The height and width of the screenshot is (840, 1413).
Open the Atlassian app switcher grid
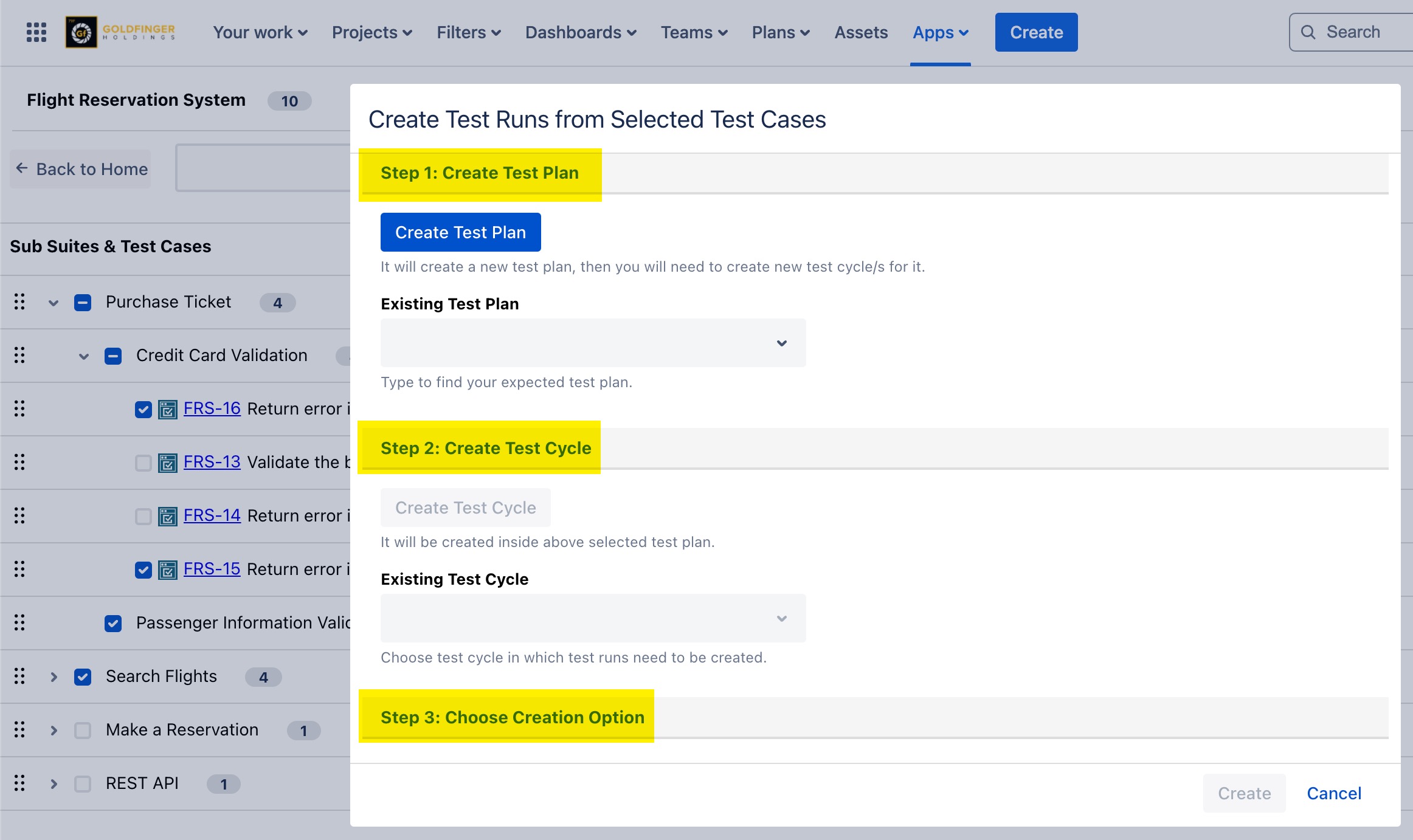(x=36, y=32)
